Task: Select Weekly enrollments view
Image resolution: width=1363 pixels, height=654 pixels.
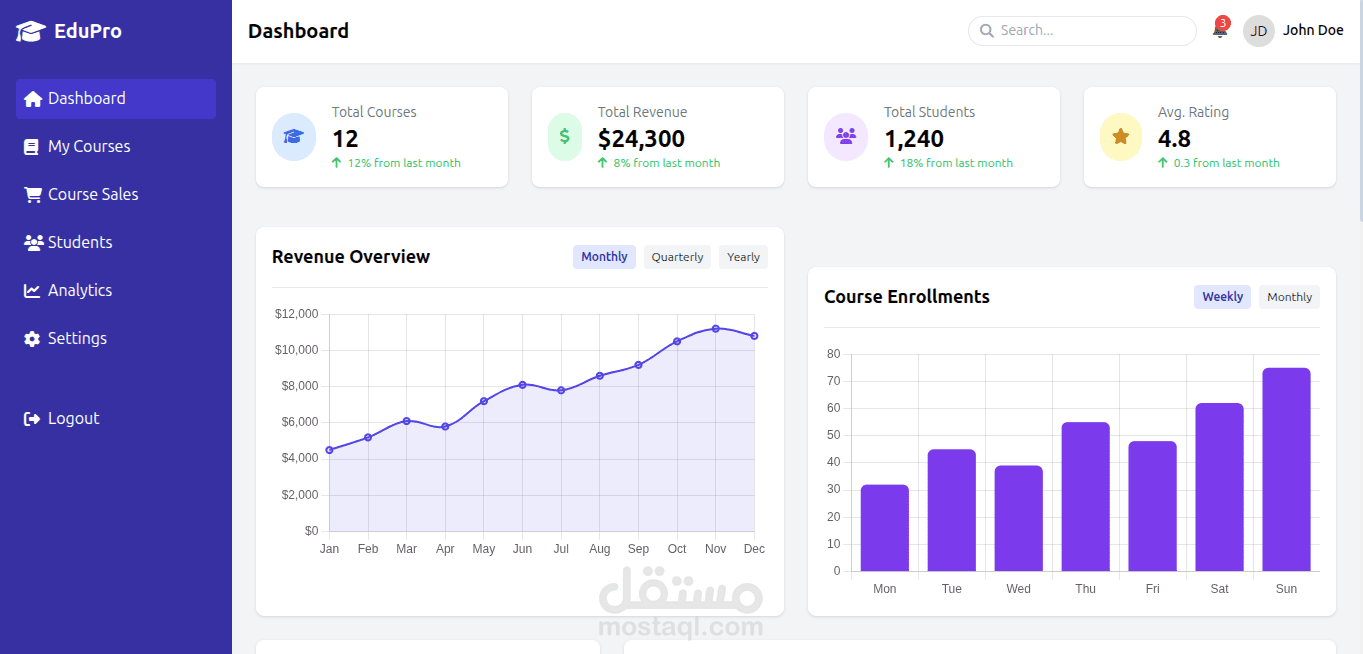Action: tap(1222, 297)
